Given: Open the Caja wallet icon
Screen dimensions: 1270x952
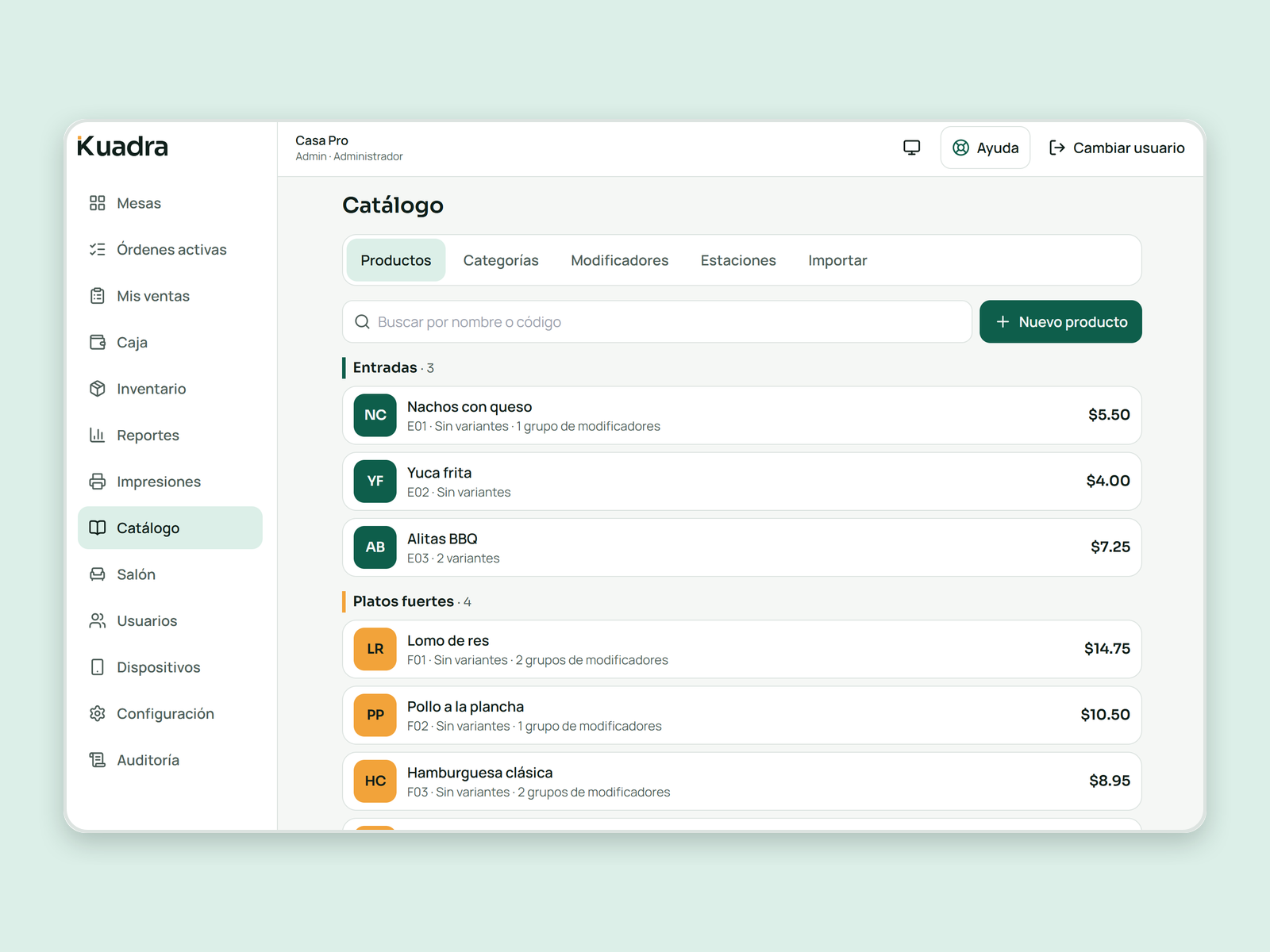Looking at the screenshot, I should (97, 342).
